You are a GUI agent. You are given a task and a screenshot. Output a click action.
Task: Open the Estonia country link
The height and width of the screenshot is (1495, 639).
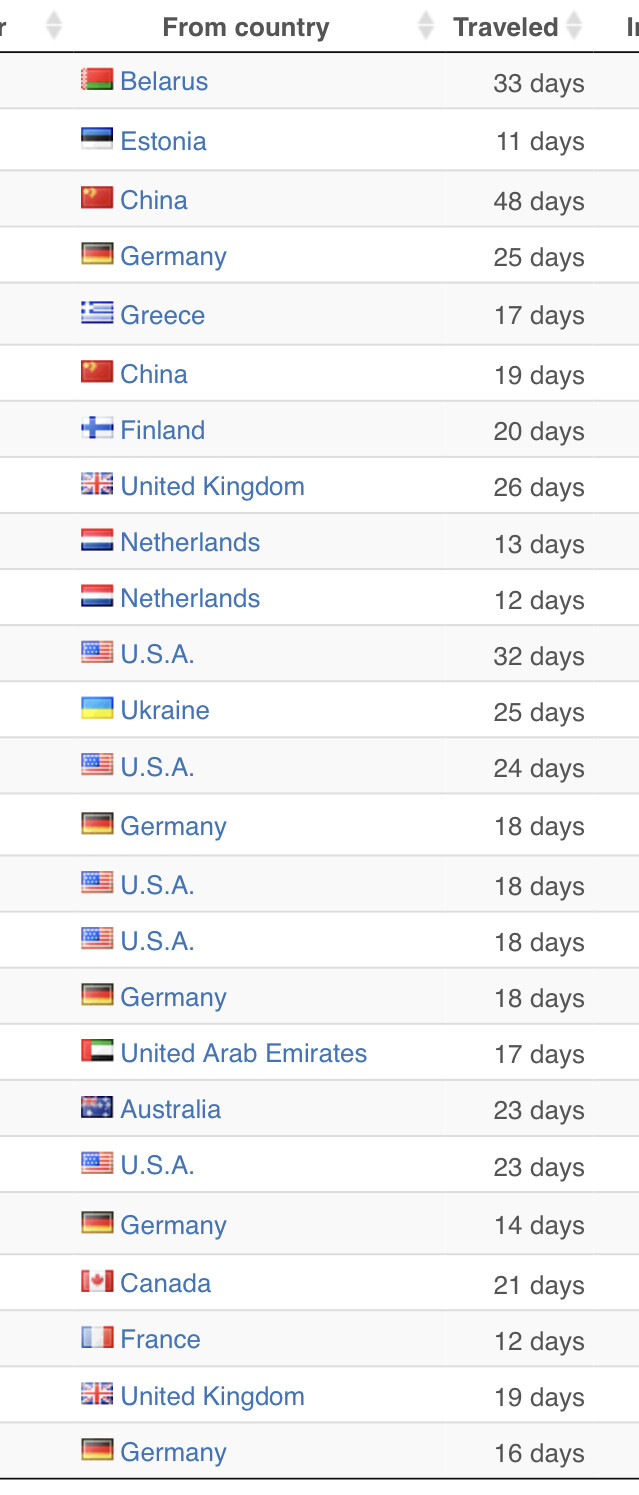point(163,141)
